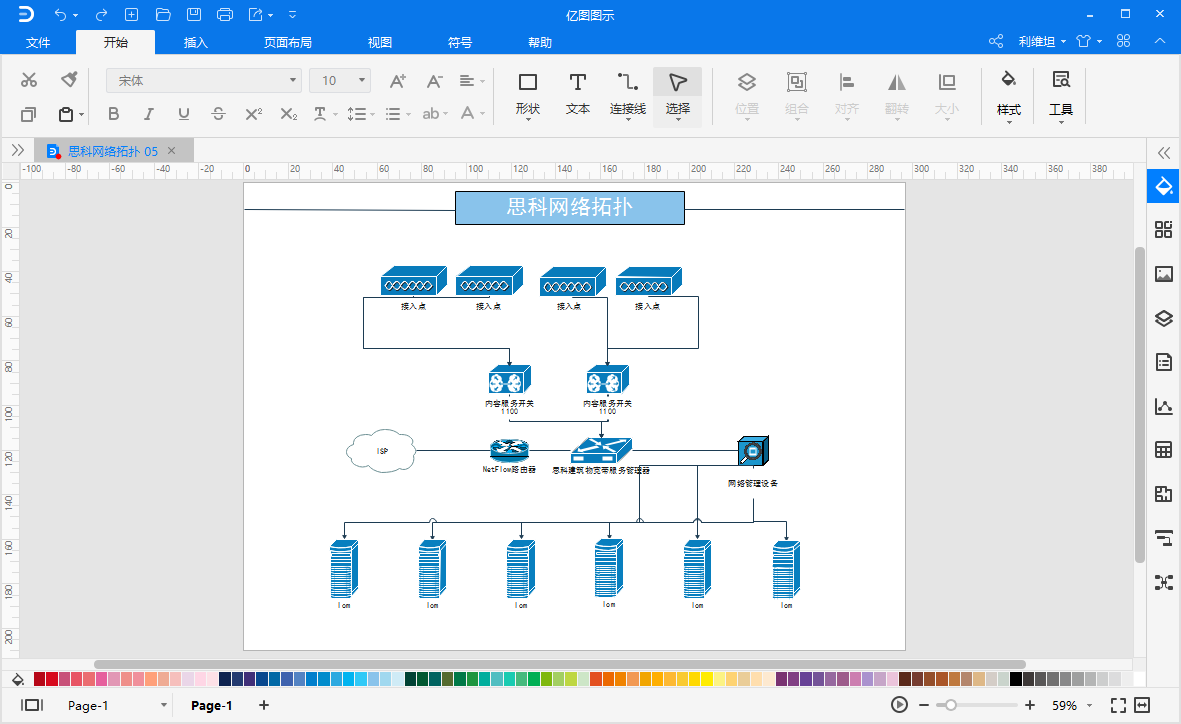The width and height of the screenshot is (1181, 724).
Task: Toggle Superscript formatting
Action: pyautogui.click(x=254, y=114)
